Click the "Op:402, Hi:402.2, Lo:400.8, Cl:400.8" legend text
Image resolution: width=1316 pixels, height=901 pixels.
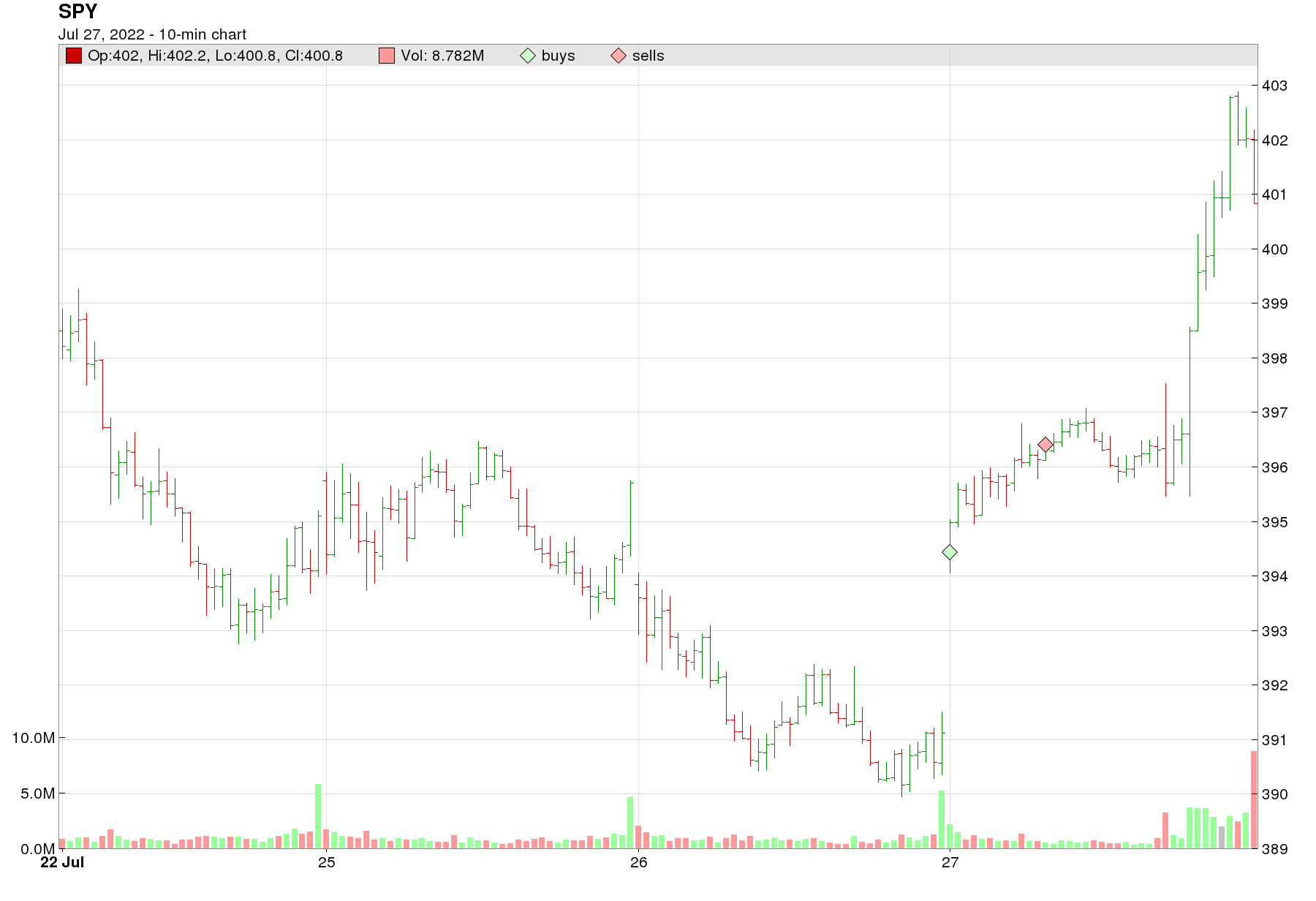(x=215, y=56)
